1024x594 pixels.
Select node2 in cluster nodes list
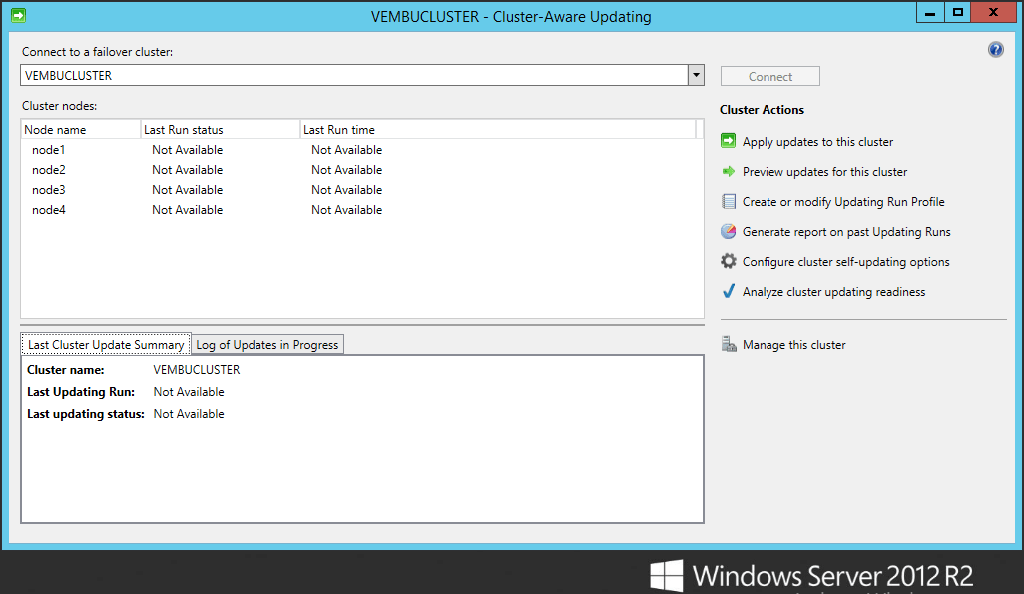(48, 170)
